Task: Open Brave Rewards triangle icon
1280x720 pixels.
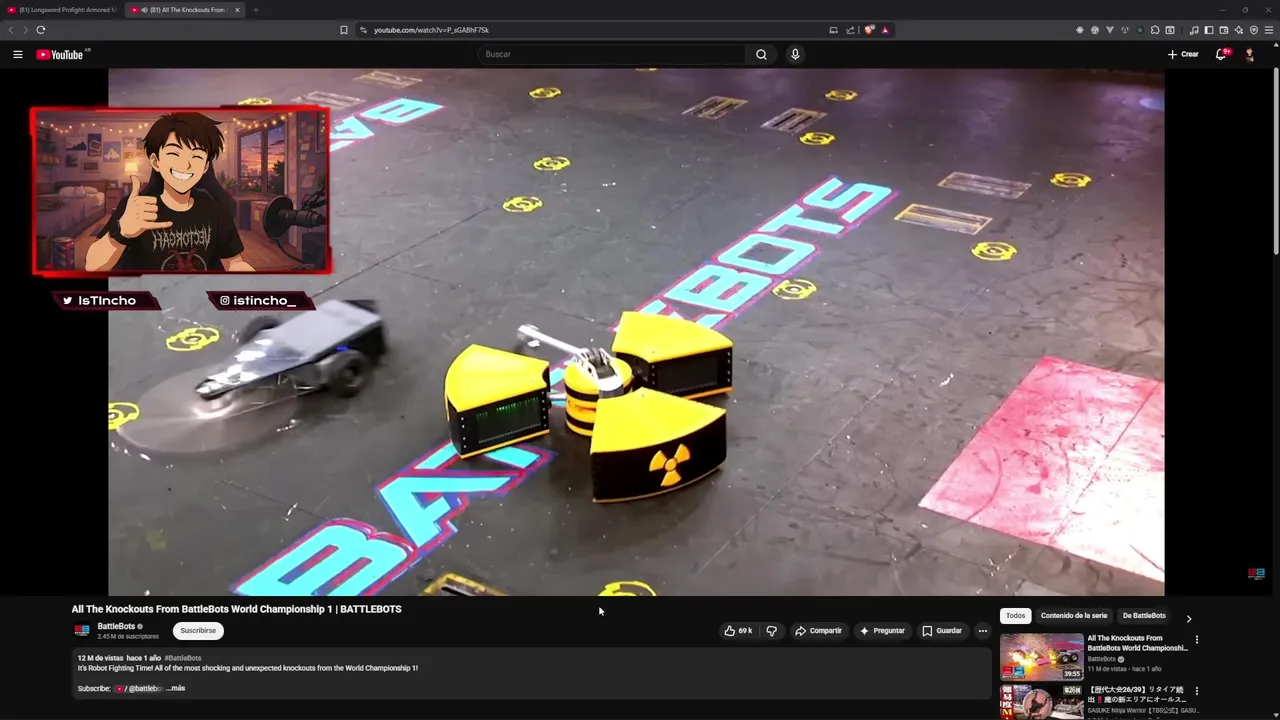Action: point(885,30)
